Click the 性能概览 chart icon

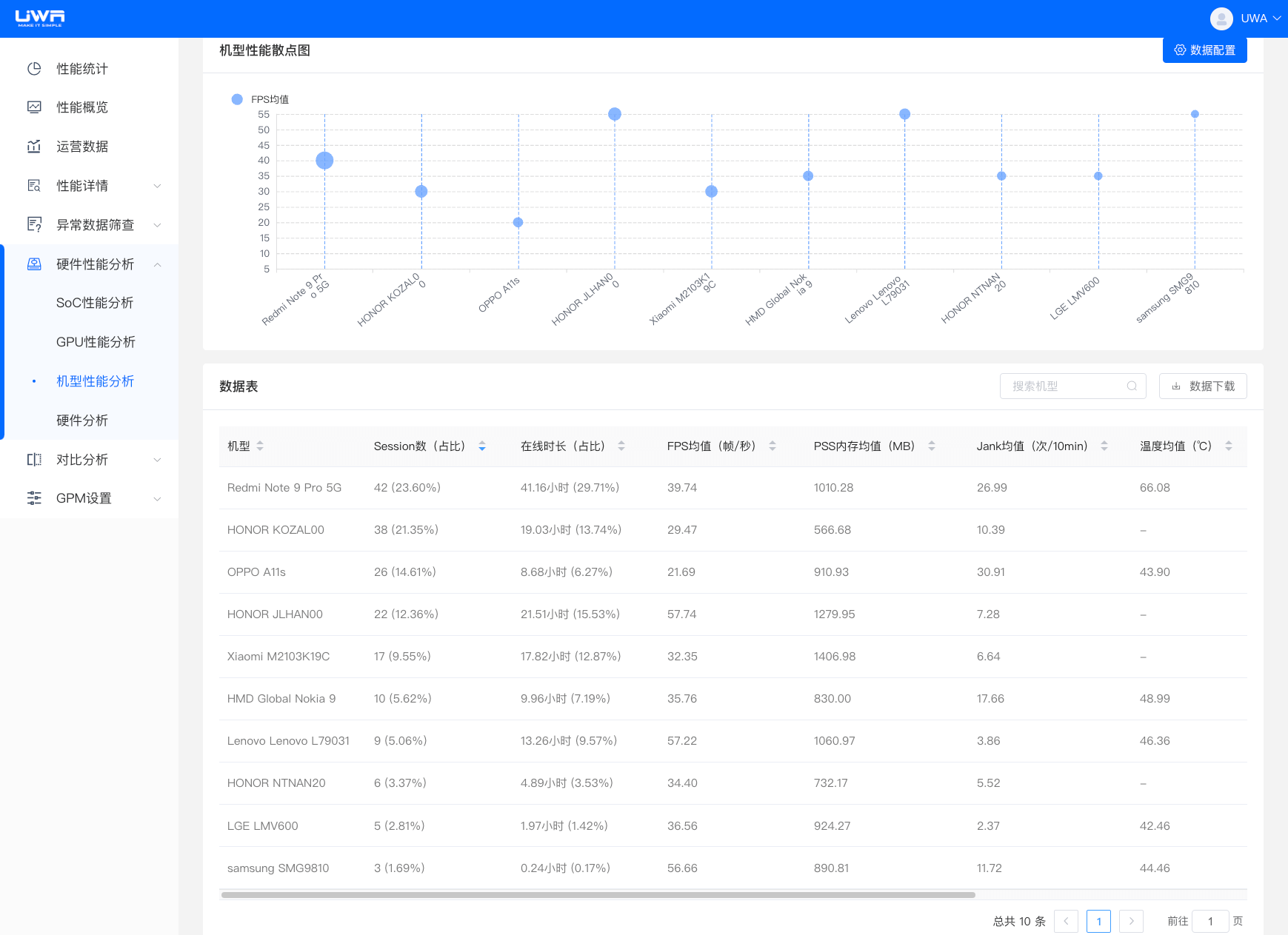tap(34, 107)
